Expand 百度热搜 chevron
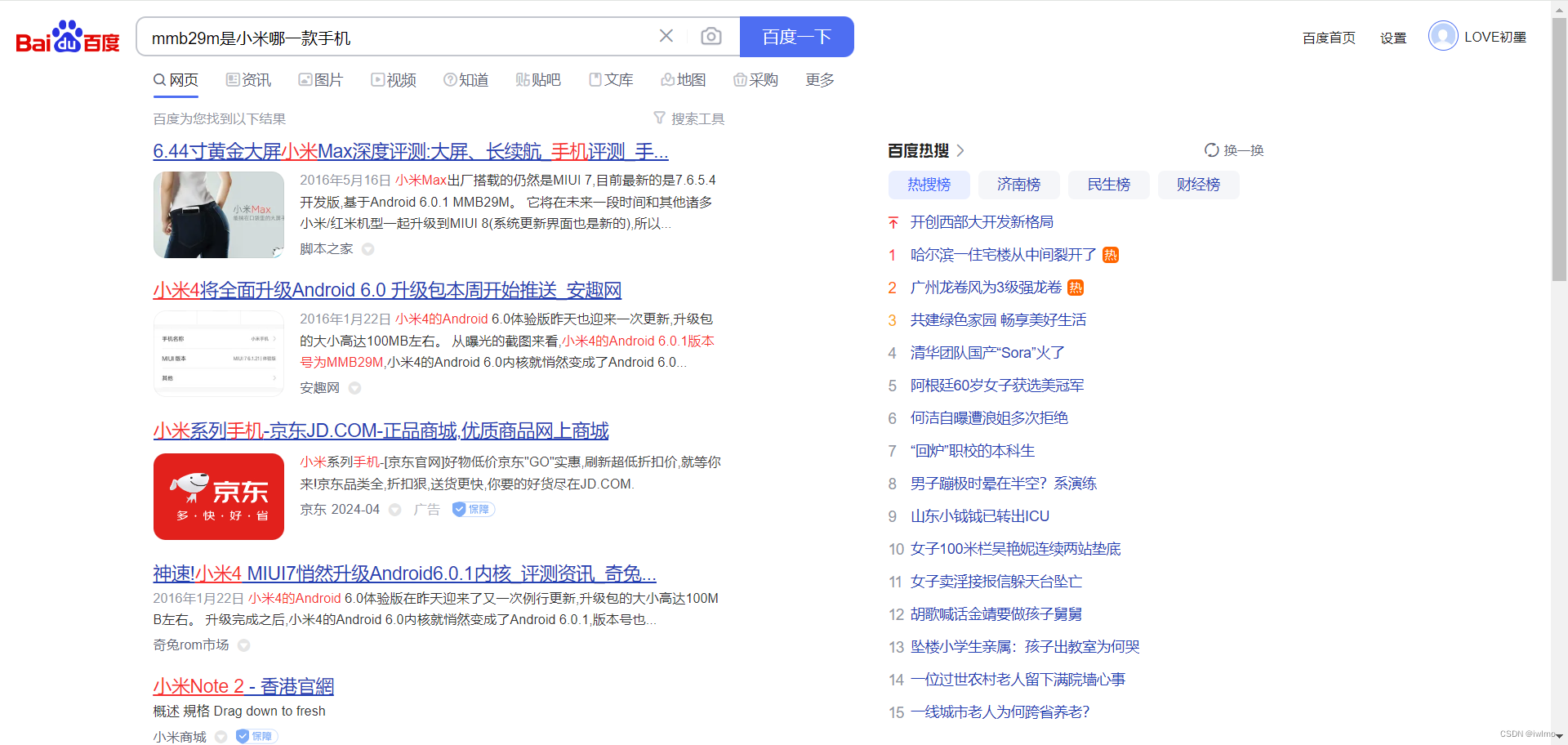Screen dimensions: 1568x745 click(x=960, y=150)
